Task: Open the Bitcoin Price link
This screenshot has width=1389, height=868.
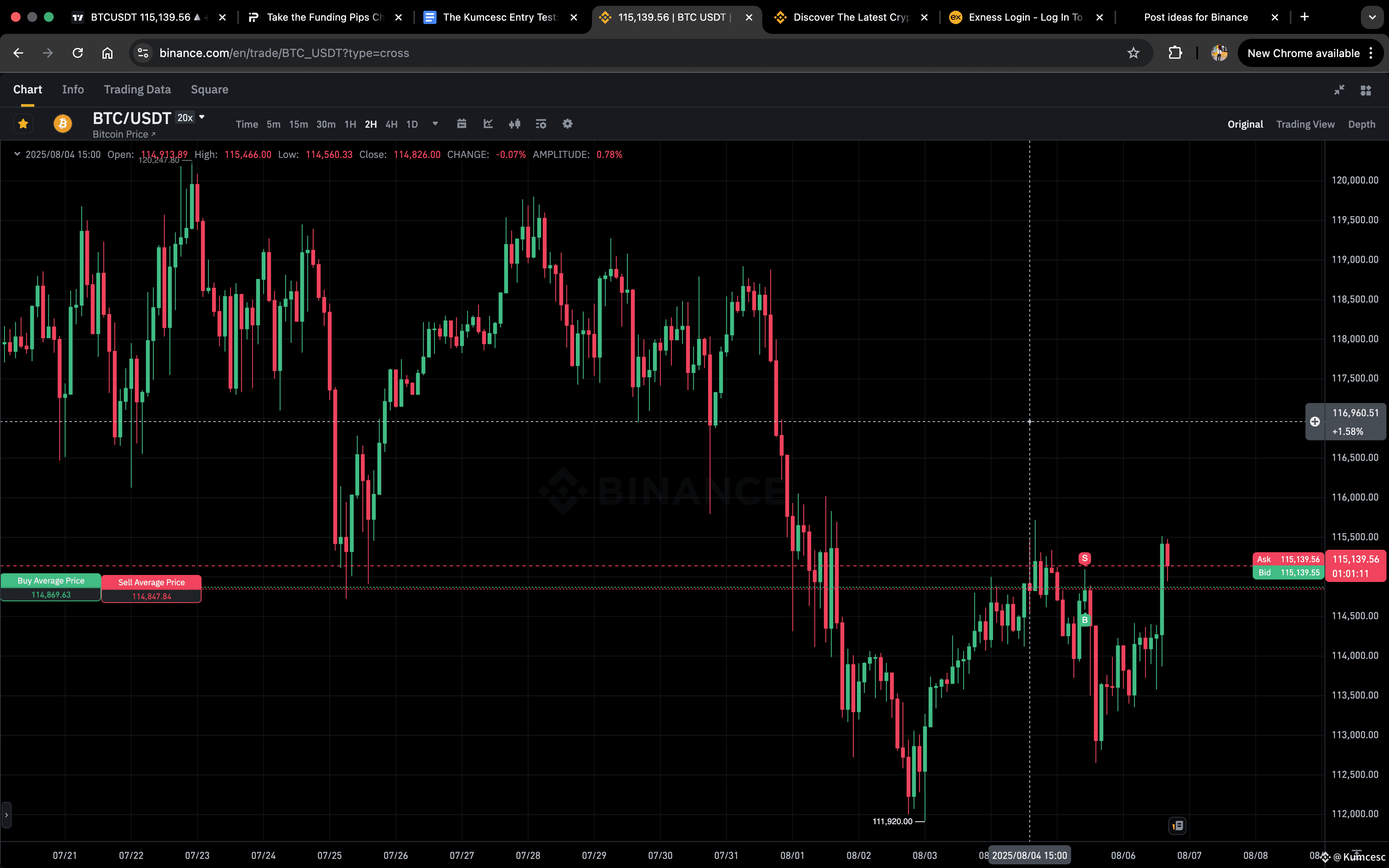Action: [x=124, y=134]
